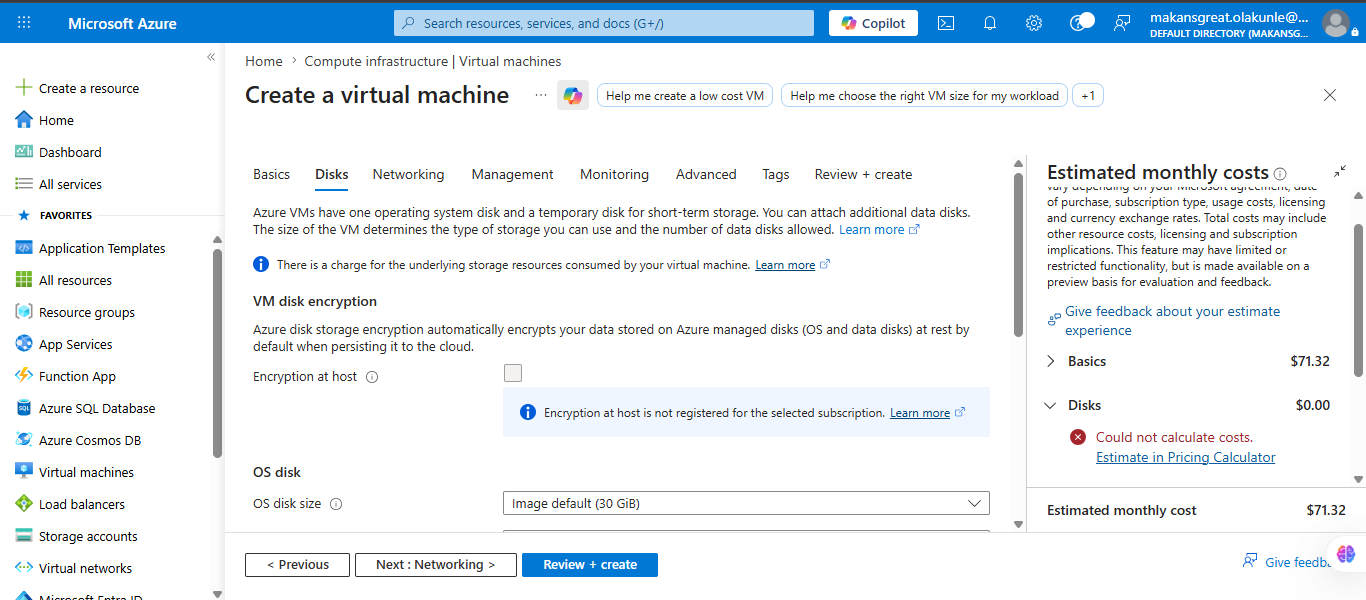Open the notifications bell
This screenshot has width=1366, height=600.
tap(990, 22)
